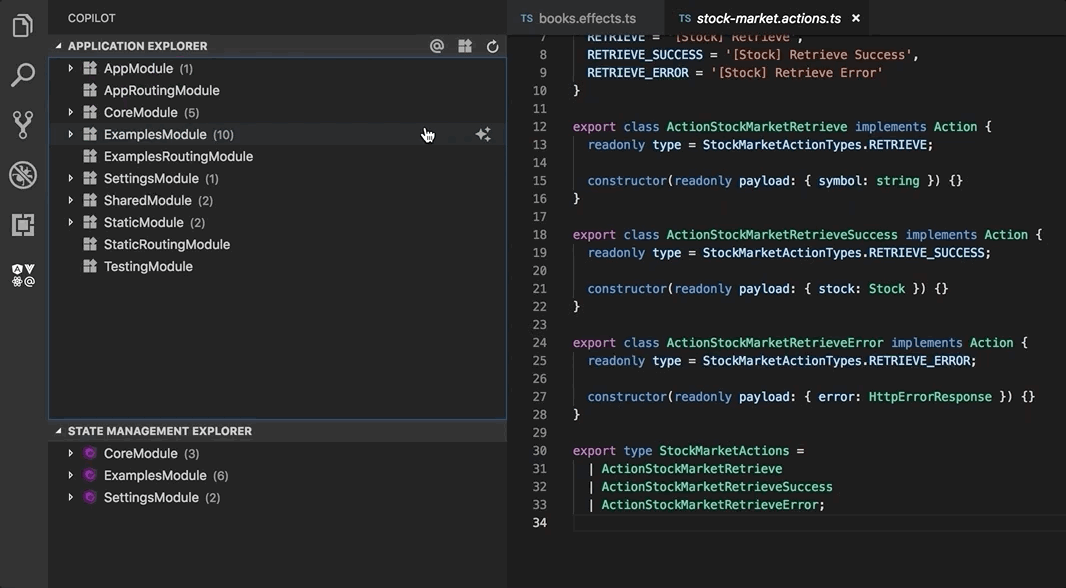The width and height of the screenshot is (1066, 588).
Task: Click ActionStockMarketRetrieveSuccess on line 32
Action: (717, 487)
